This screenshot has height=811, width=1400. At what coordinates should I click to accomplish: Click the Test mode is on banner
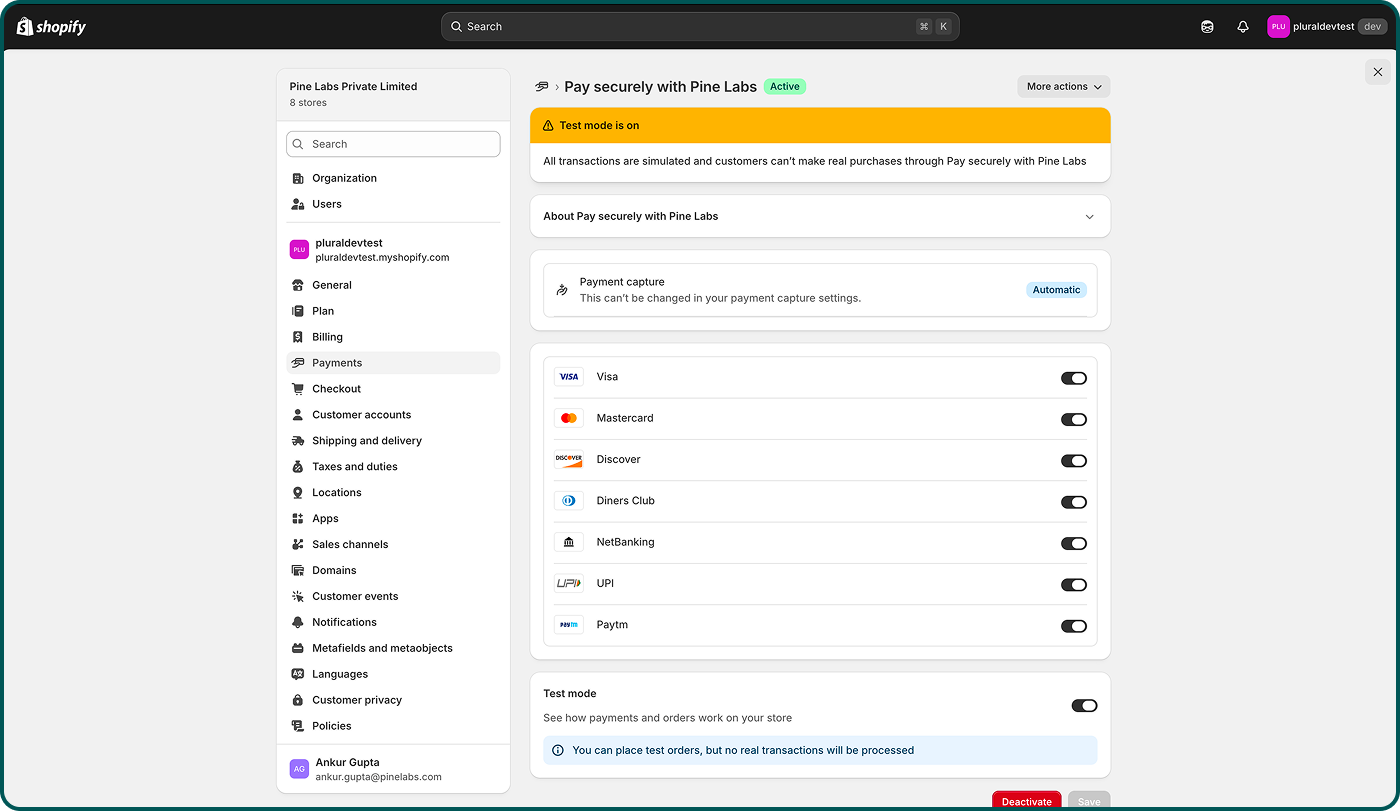[820, 126]
